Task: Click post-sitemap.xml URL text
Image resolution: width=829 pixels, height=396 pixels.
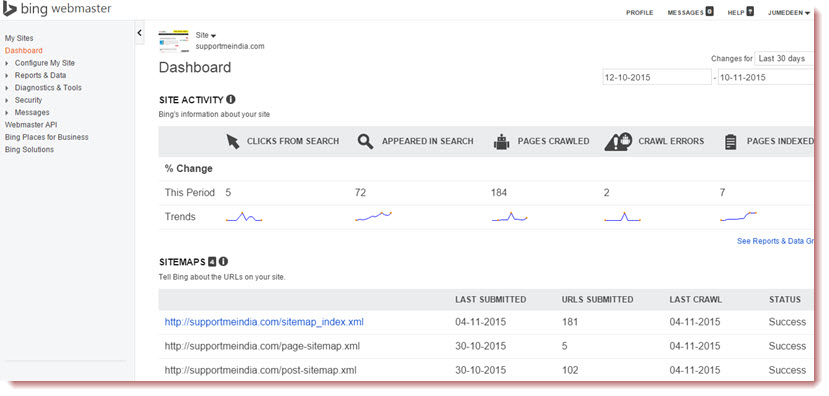Action: pyautogui.click(x=260, y=370)
